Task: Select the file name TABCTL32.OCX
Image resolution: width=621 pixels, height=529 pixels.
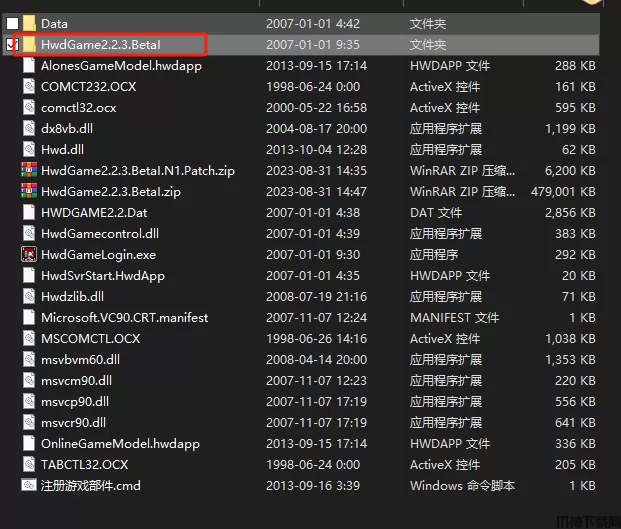Action: pyautogui.click(x=85, y=464)
